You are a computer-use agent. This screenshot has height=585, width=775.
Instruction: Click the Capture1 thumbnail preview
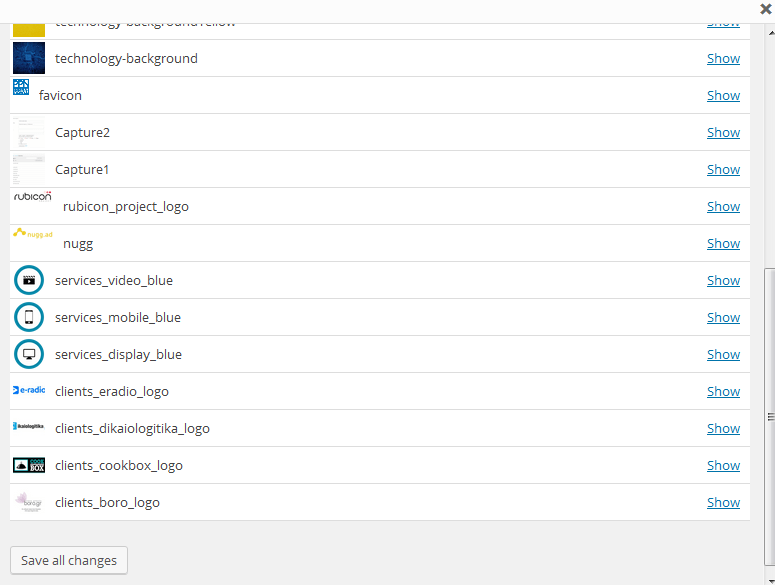(29, 169)
